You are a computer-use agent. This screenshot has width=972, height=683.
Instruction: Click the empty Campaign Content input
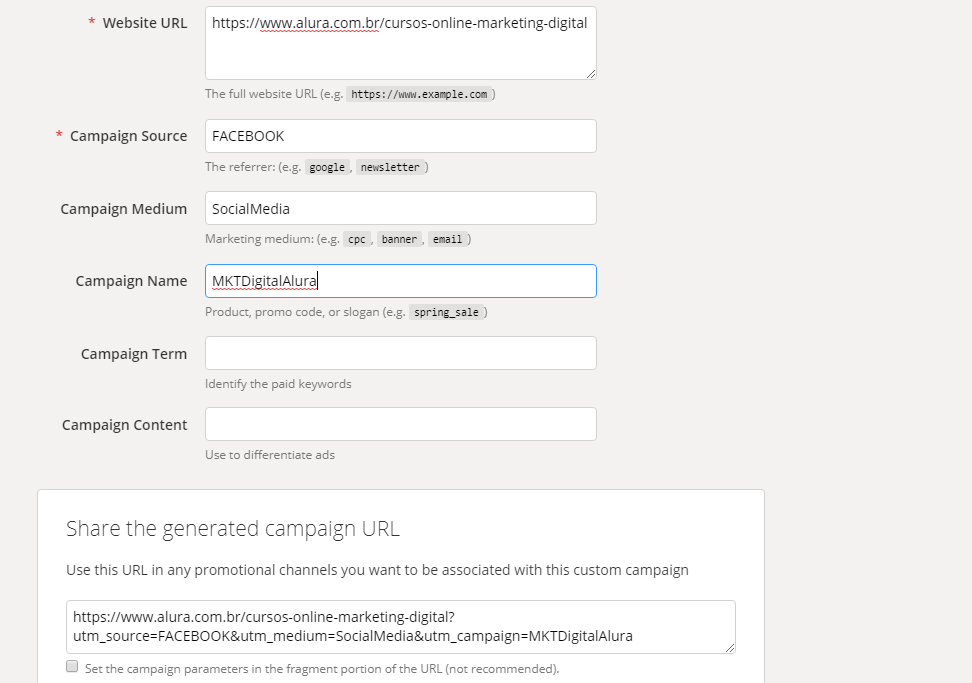tap(400, 424)
